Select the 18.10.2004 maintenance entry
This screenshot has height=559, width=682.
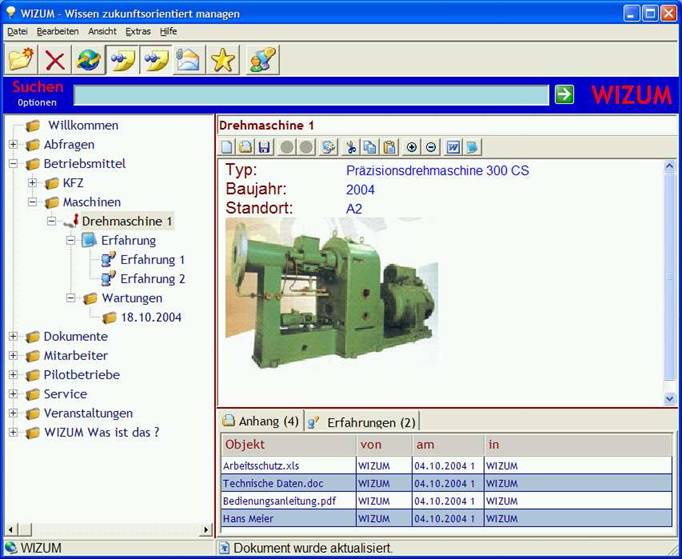coord(151,318)
